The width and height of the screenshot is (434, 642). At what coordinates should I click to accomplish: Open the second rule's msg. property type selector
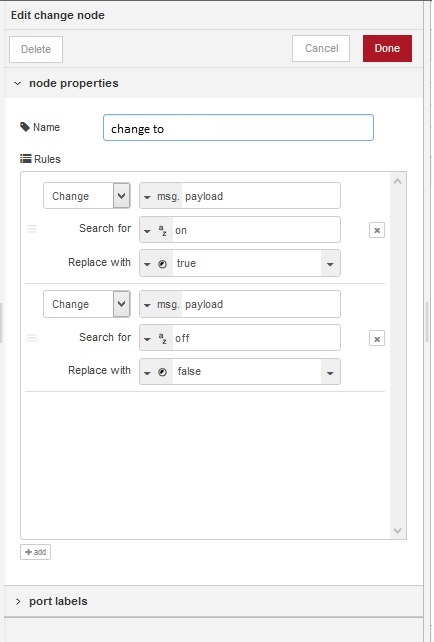(161, 304)
